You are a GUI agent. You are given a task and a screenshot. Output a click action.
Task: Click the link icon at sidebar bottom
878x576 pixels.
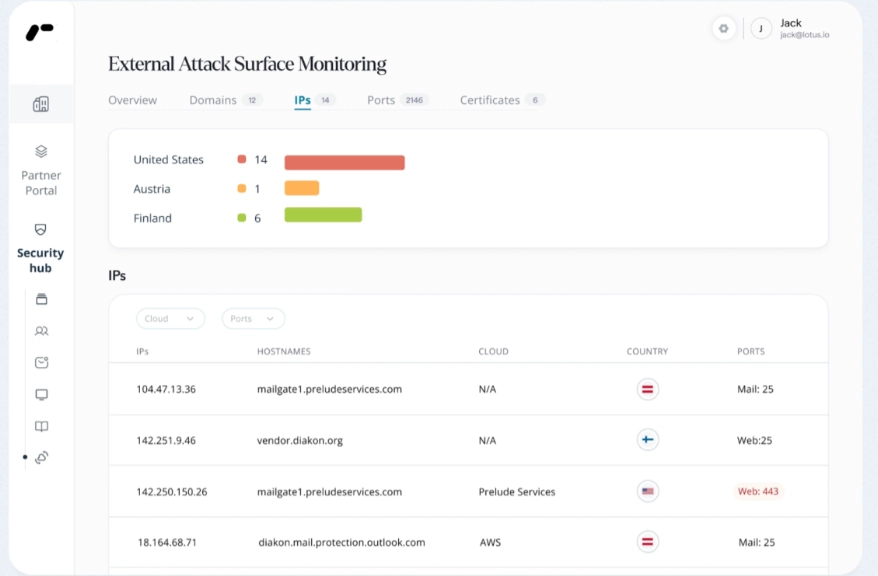point(42,457)
